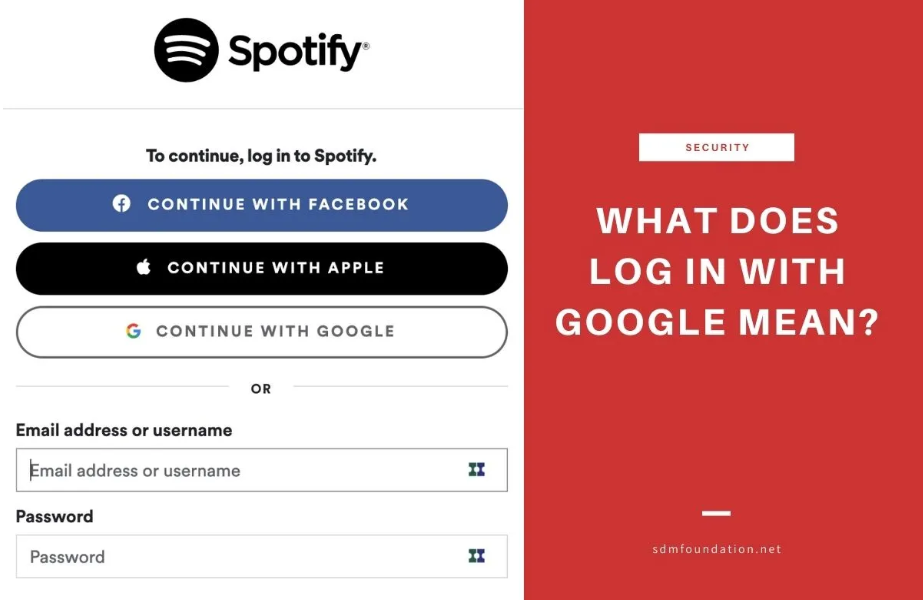The image size is (923, 600).
Task: Select the Continue with Facebook button text
Action: pos(278,204)
